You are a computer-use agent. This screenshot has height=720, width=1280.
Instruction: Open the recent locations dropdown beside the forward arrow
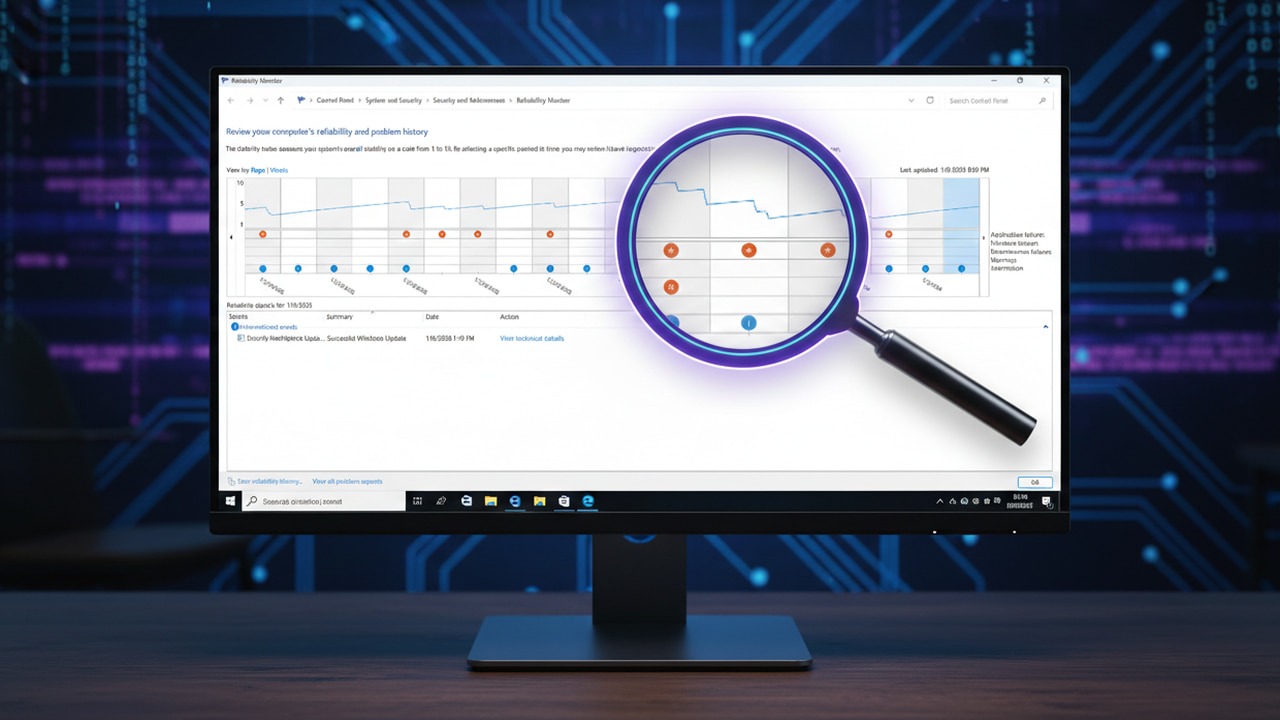(x=263, y=100)
